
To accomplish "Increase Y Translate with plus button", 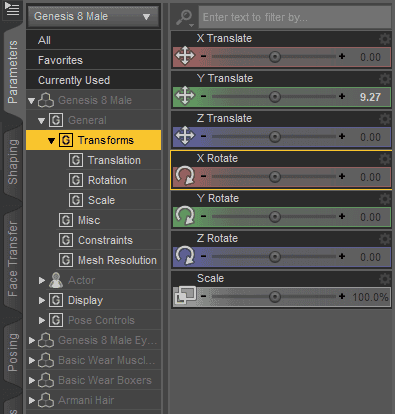I will 342,96.
